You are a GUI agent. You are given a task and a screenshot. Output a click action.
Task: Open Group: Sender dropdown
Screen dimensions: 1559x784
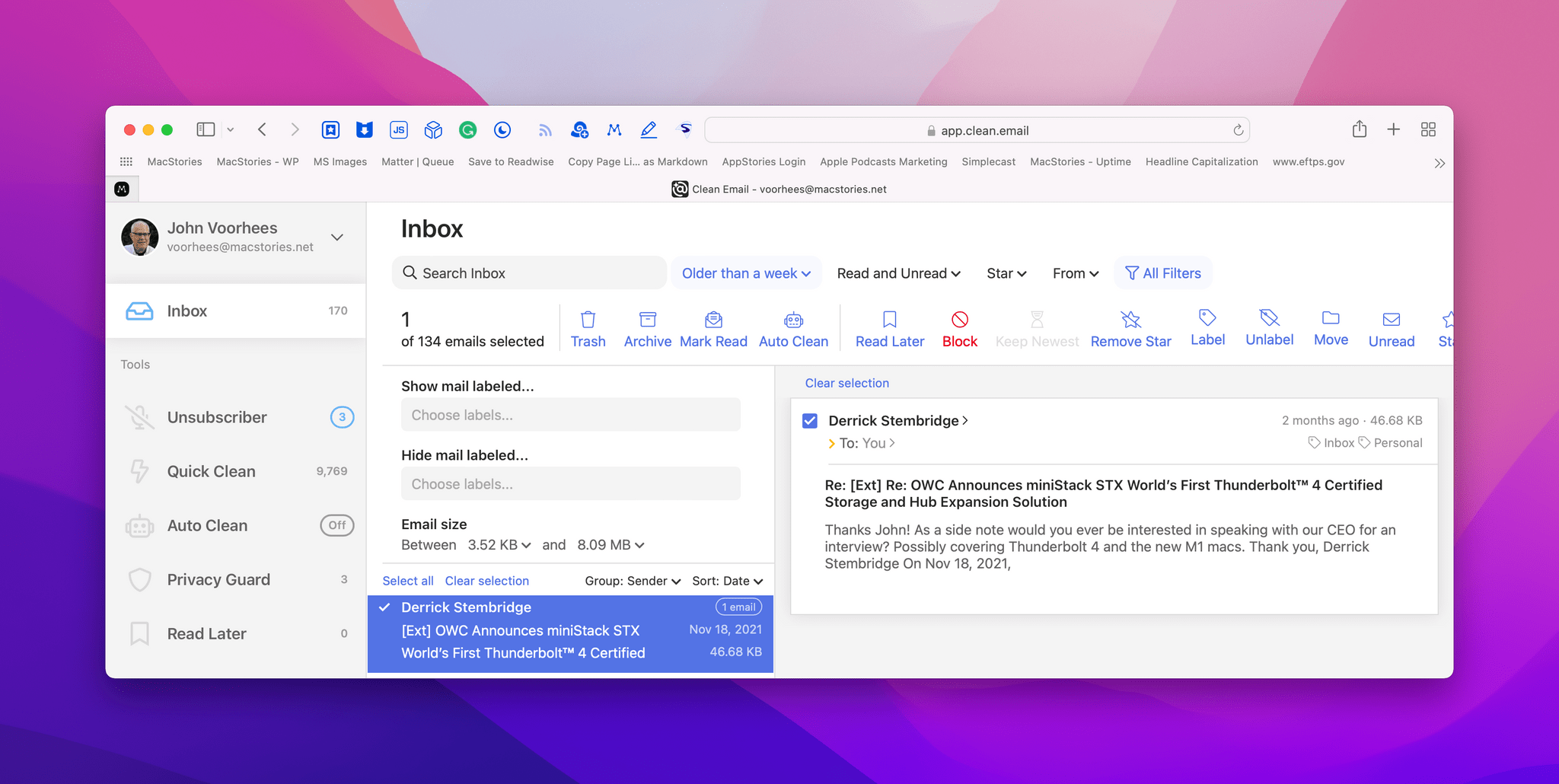tap(633, 581)
